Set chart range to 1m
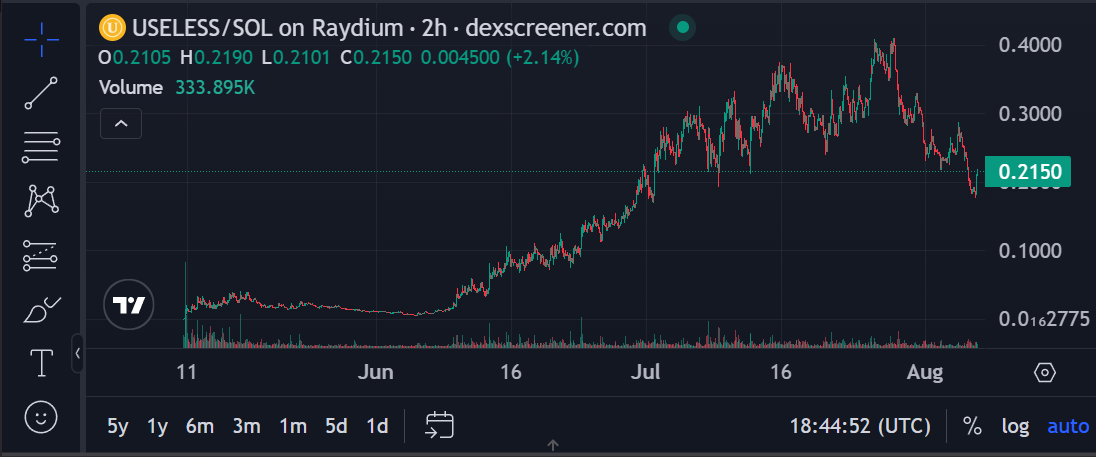Viewport: 1096px width, 457px height. [x=293, y=426]
